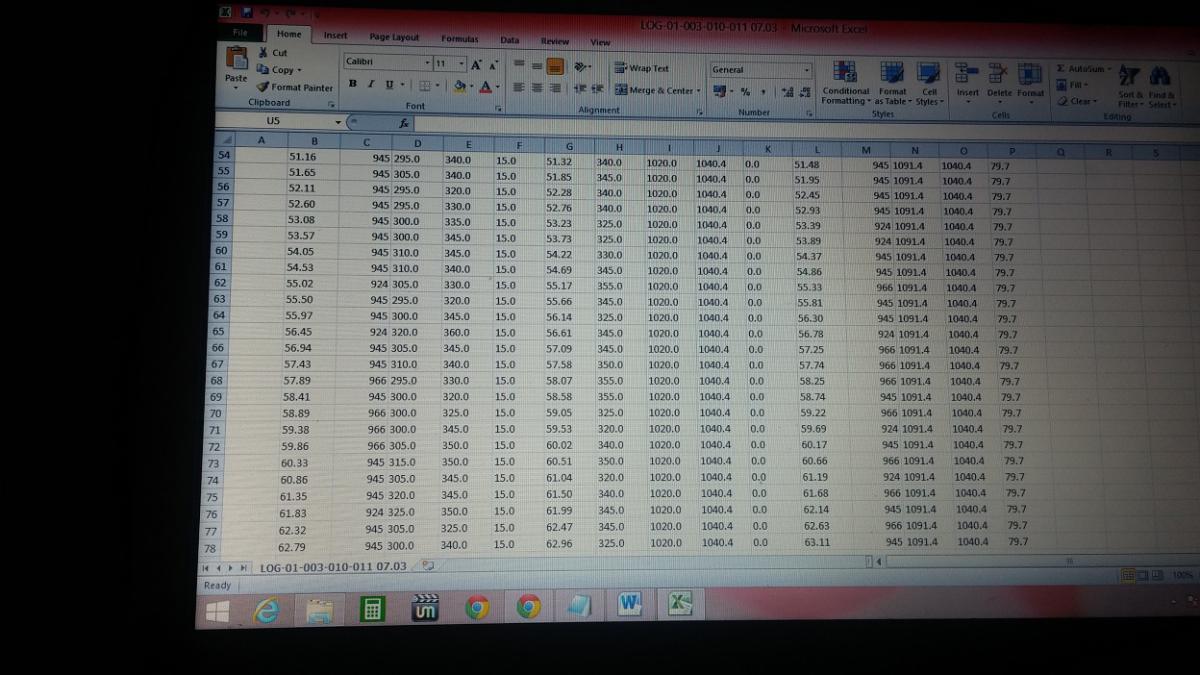Image resolution: width=1200 pixels, height=675 pixels.
Task: Click the Percent Style icon
Action: point(745,92)
